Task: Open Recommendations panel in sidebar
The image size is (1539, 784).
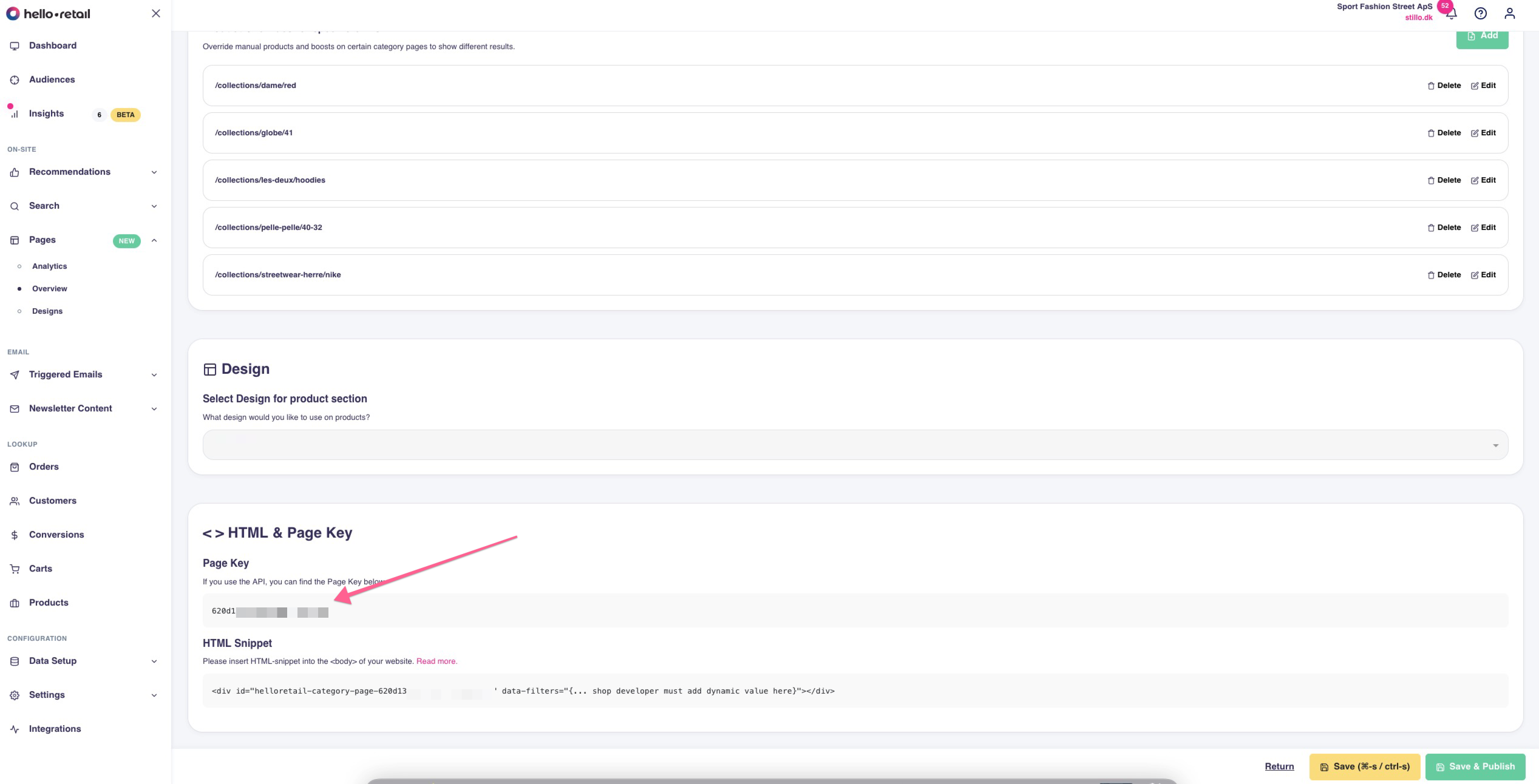Action: (84, 171)
